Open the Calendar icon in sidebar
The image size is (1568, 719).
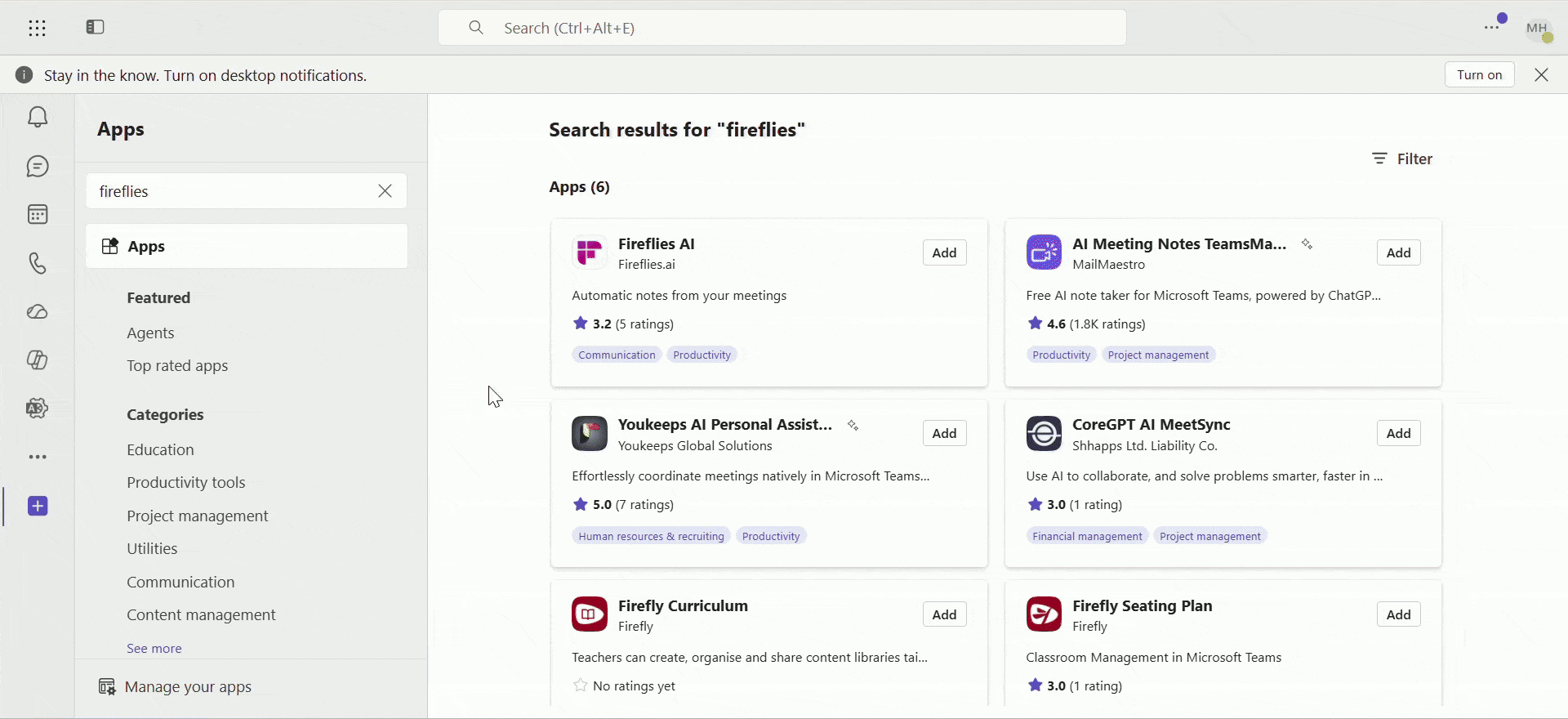(x=38, y=214)
